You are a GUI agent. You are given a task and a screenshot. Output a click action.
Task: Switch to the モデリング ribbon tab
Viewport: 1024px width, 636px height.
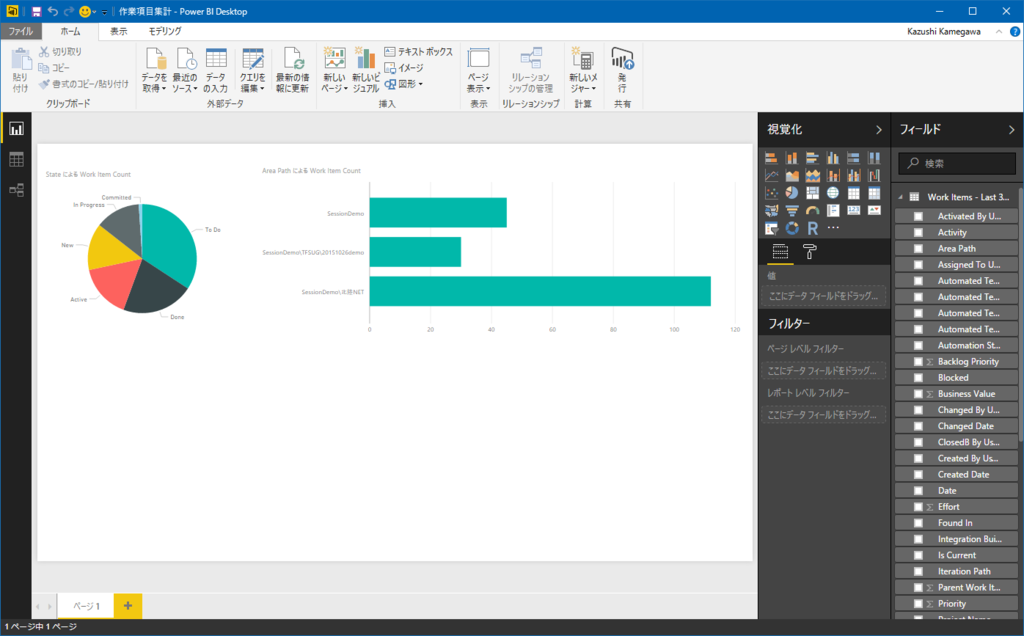tap(165, 31)
